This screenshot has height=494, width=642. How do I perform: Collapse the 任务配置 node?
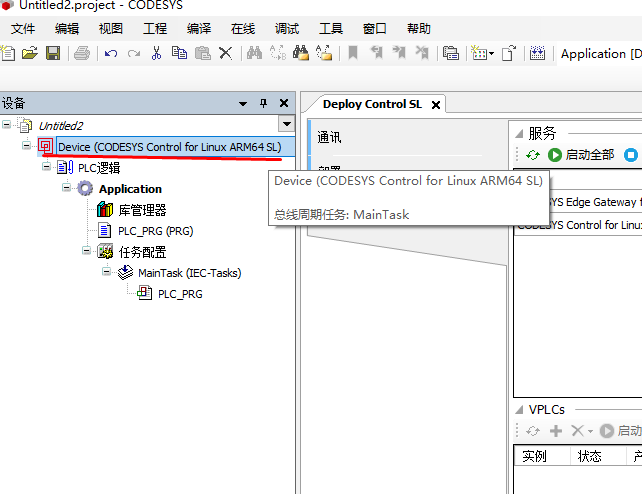point(86,250)
